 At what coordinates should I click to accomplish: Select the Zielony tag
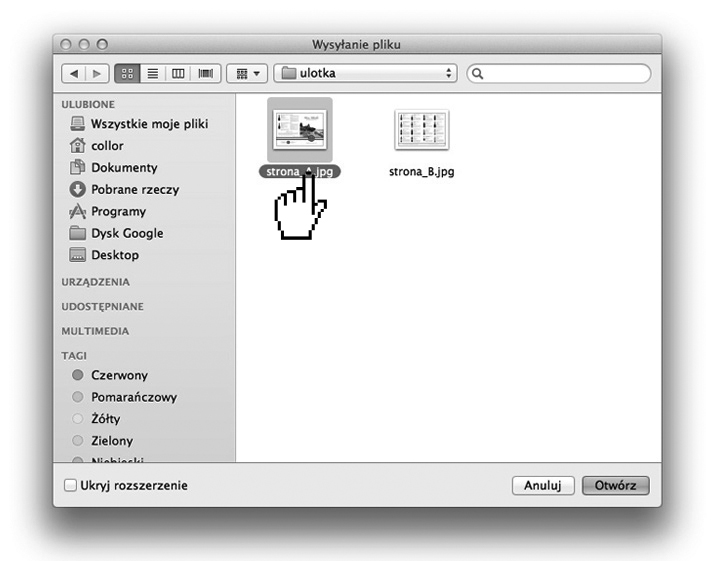111,441
